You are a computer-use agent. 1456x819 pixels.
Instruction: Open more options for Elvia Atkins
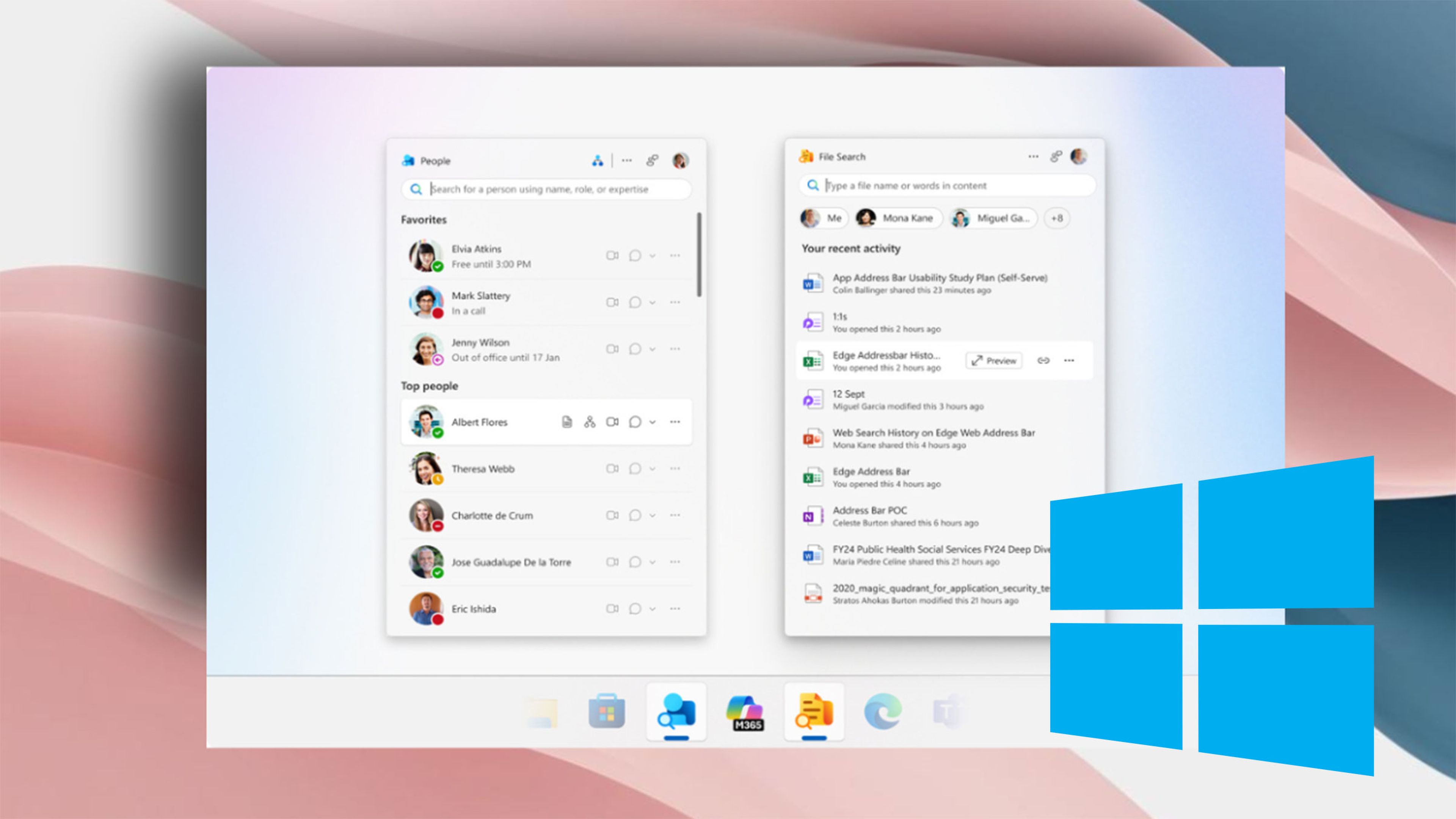pyautogui.click(x=675, y=256)
